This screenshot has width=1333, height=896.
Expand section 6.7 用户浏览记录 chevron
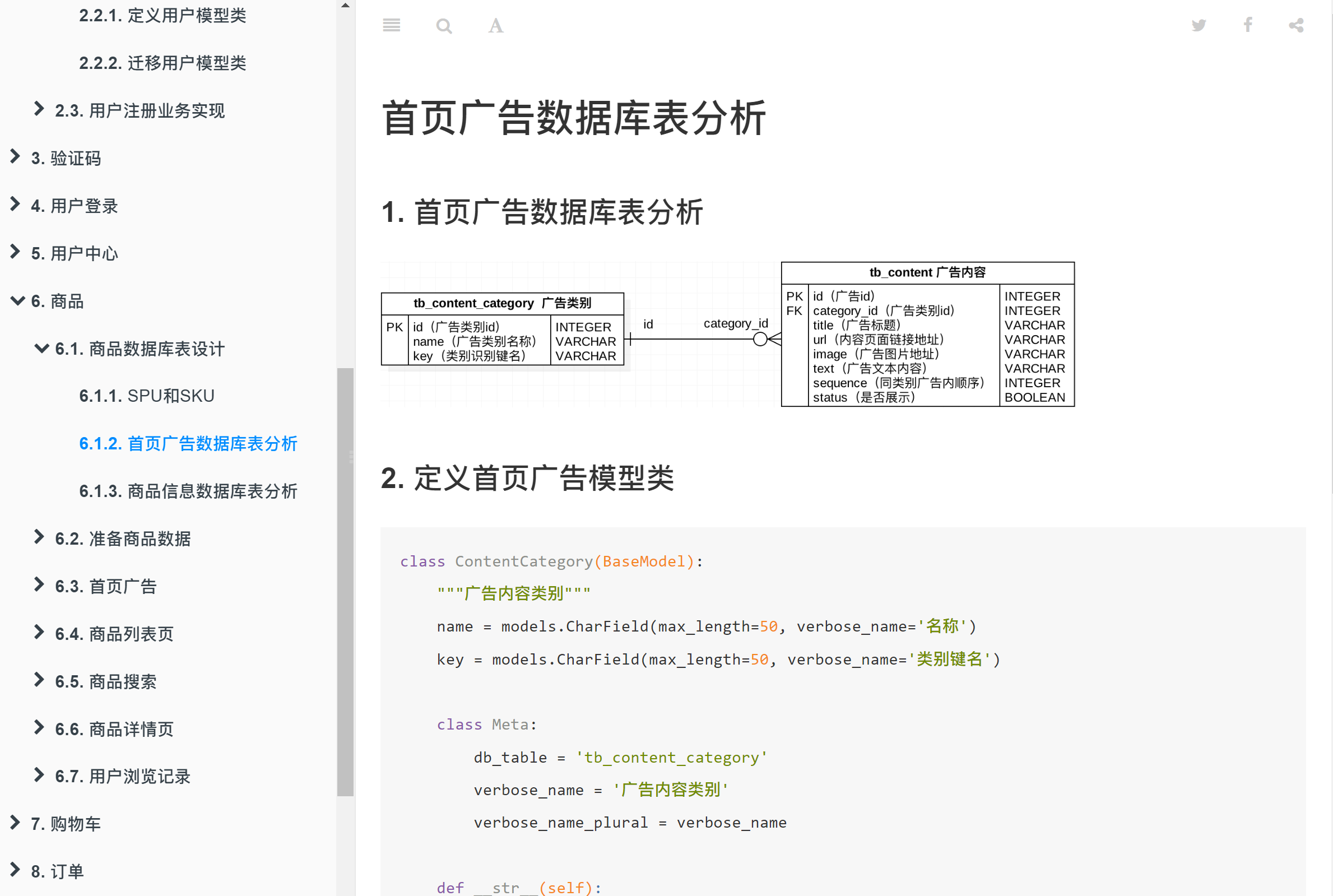tap(39, 775)
